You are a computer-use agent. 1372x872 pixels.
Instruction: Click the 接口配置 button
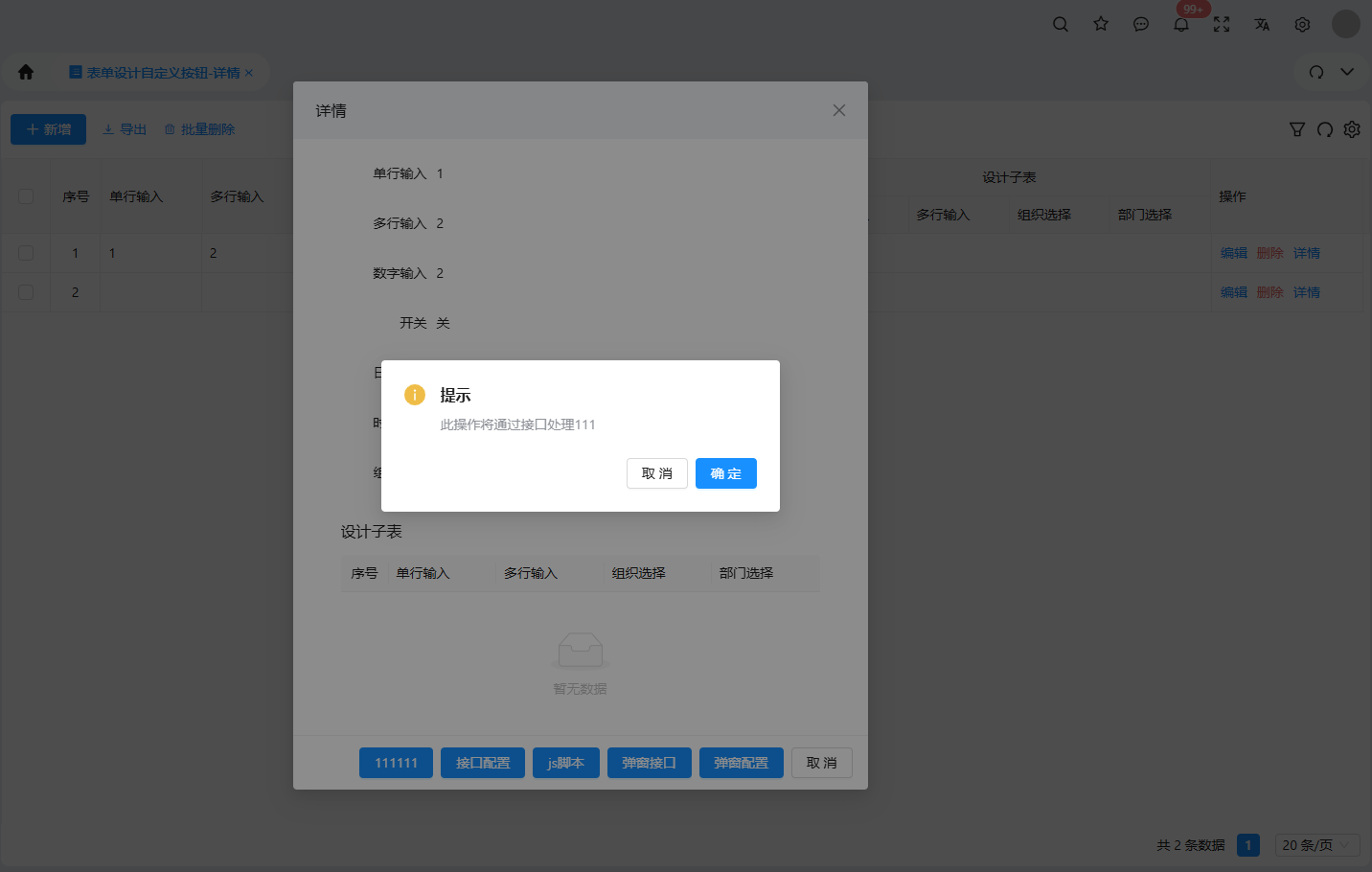pyautogui.click(x=483, y=763)
